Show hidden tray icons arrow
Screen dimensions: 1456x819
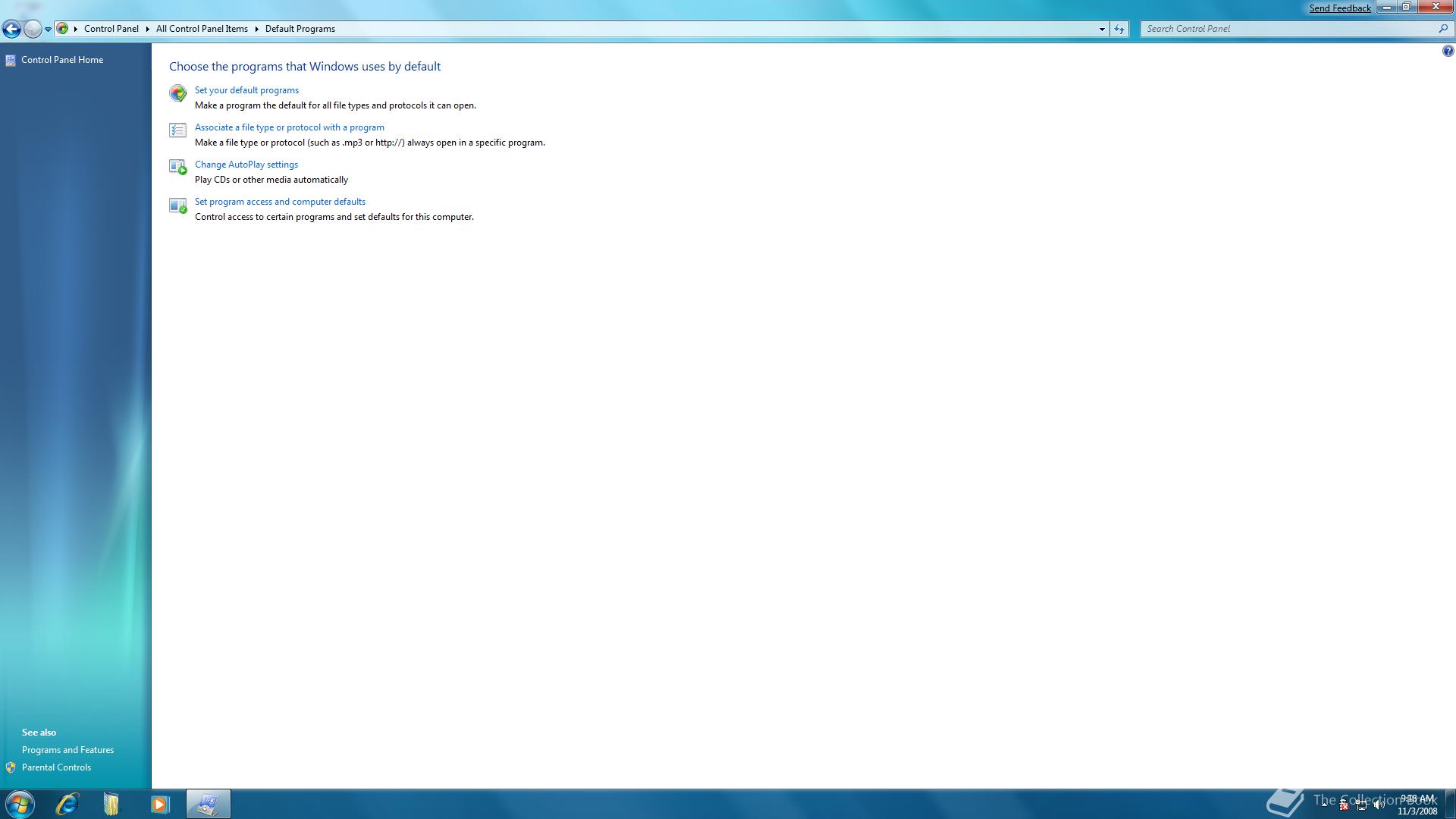[1325, 805]
